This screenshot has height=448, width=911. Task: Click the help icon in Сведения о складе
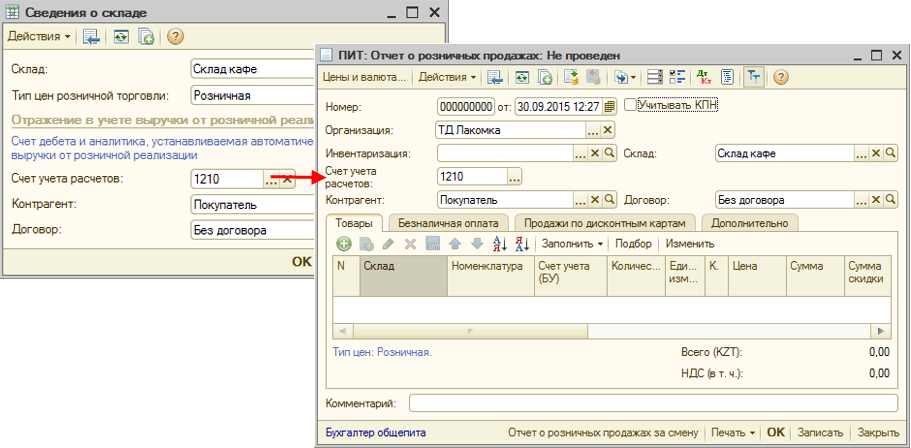coord(176,37)
